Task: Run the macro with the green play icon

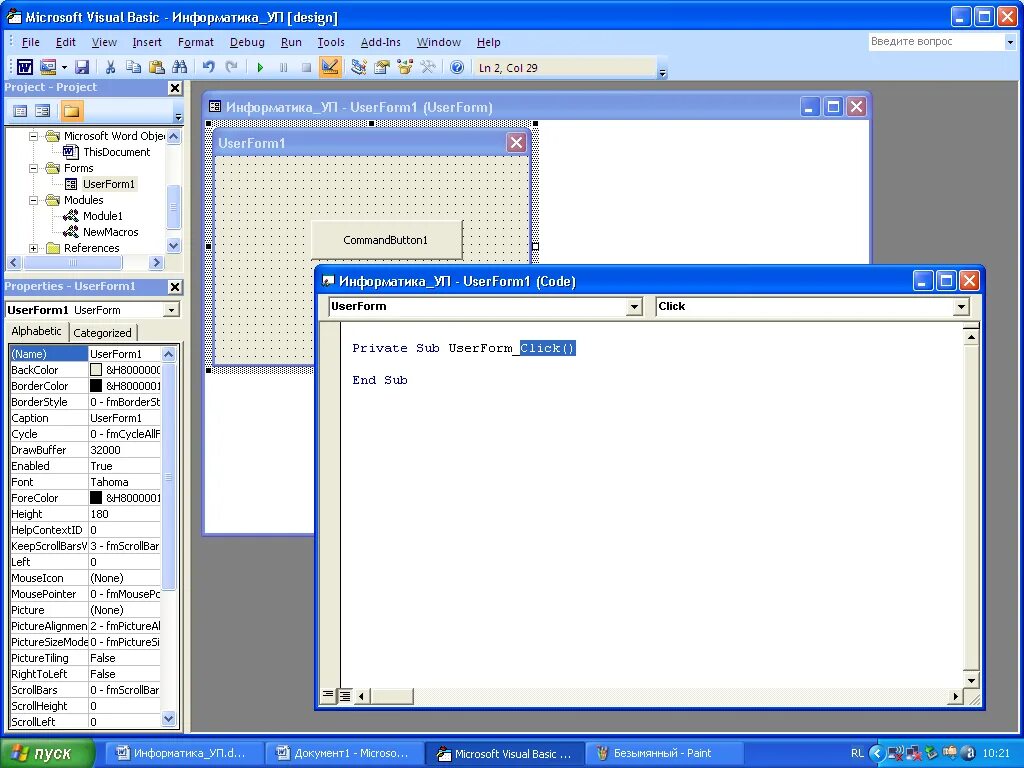Action: pyautogui.click(x=260, y=67)
